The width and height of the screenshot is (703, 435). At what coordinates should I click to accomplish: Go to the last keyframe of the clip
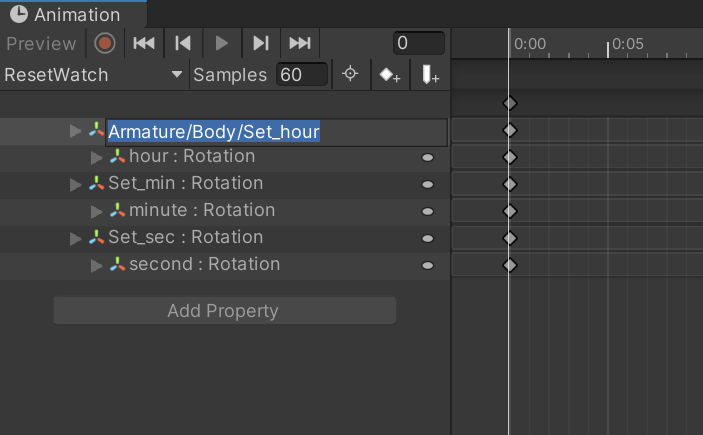300,44
